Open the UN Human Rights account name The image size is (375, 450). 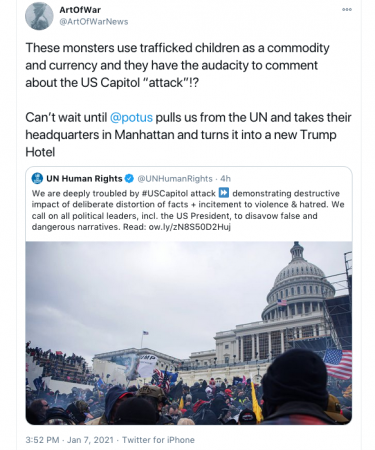point(84,179)
